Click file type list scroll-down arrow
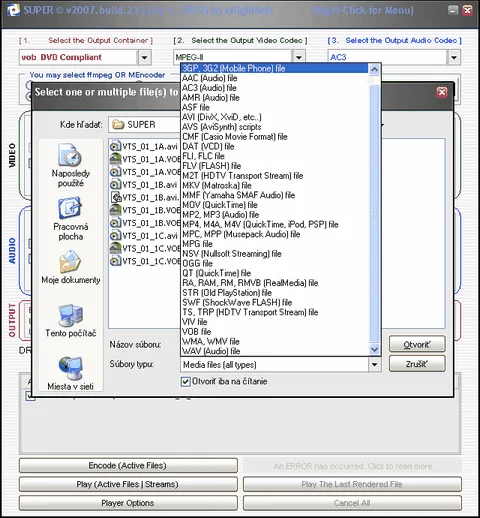Viewport: 480px width, 518px height. (x=374, y=349)
